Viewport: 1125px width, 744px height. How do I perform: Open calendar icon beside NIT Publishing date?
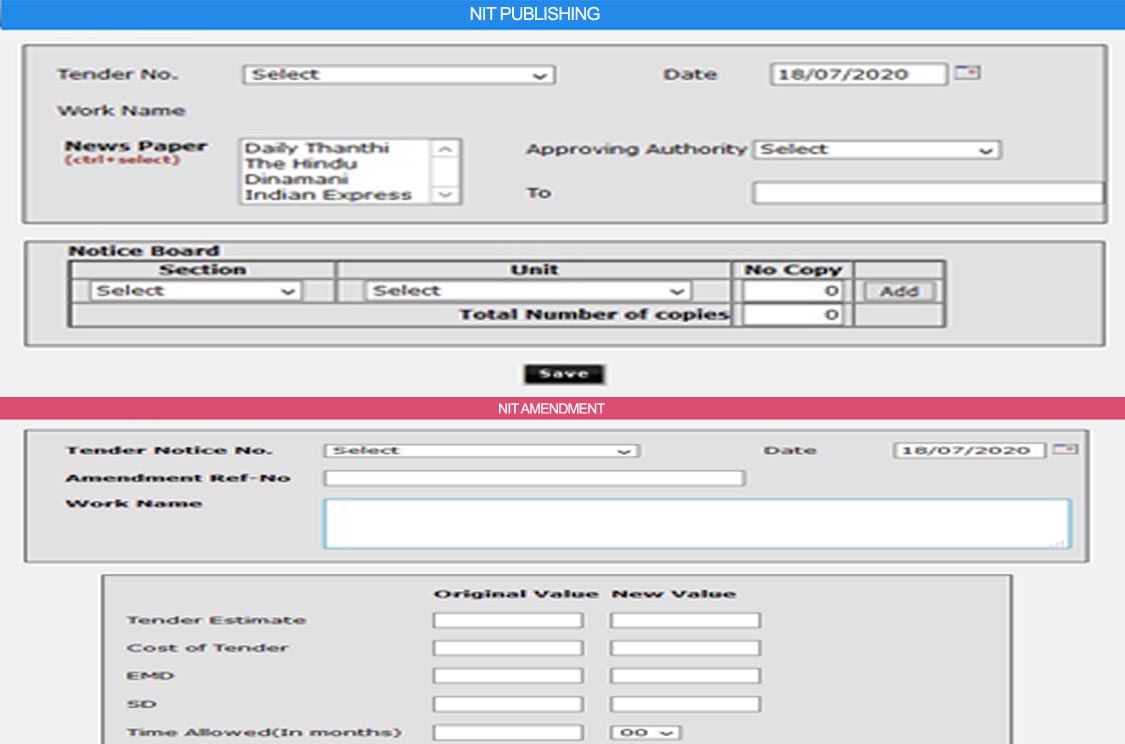(966, 73)
